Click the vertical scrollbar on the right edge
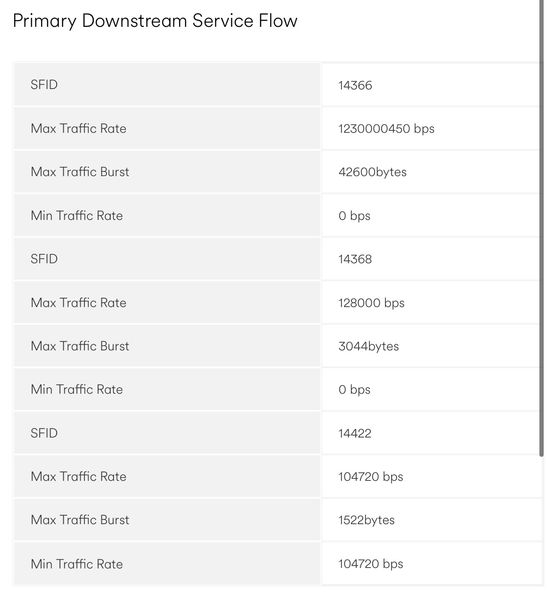 point(541,228)
